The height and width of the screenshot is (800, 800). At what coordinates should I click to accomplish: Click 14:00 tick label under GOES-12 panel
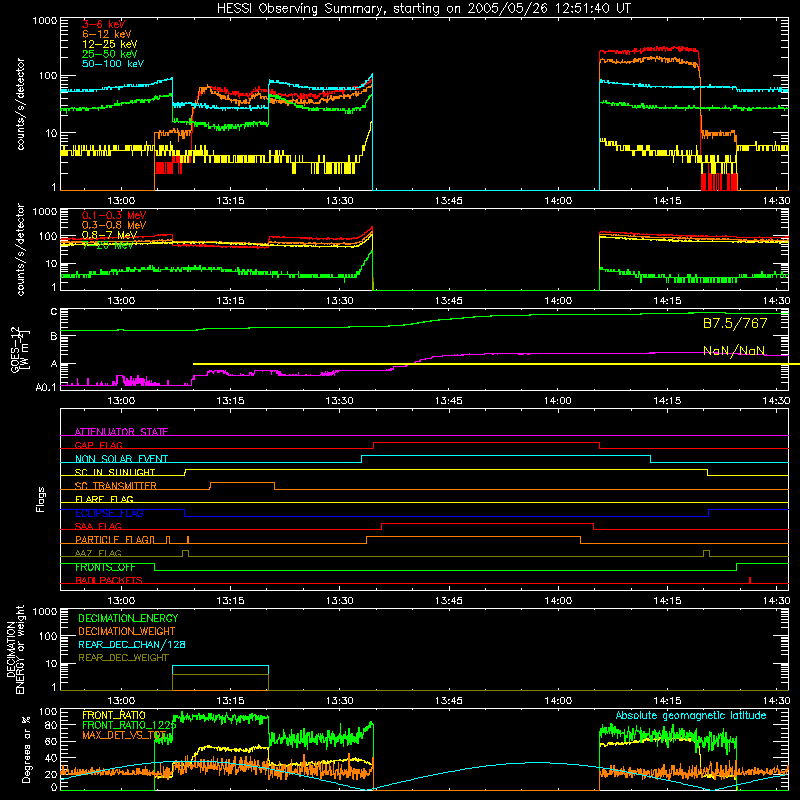click(558, 401)
